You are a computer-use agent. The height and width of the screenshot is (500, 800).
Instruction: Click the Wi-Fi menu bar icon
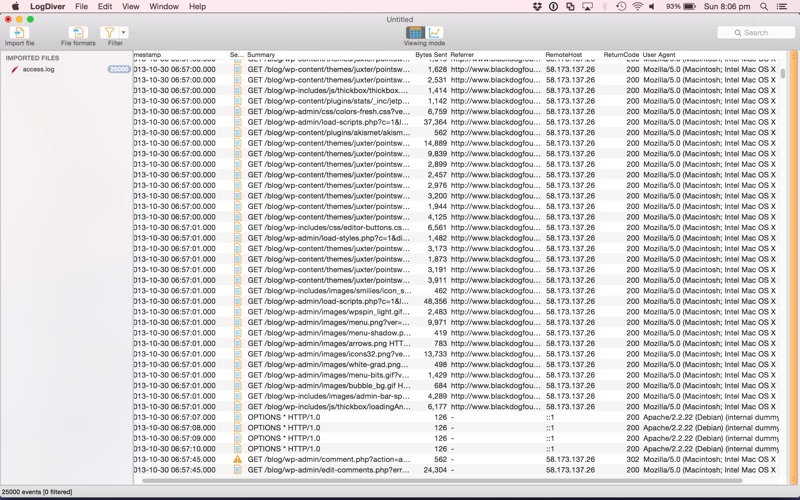(x=637, y=7)
